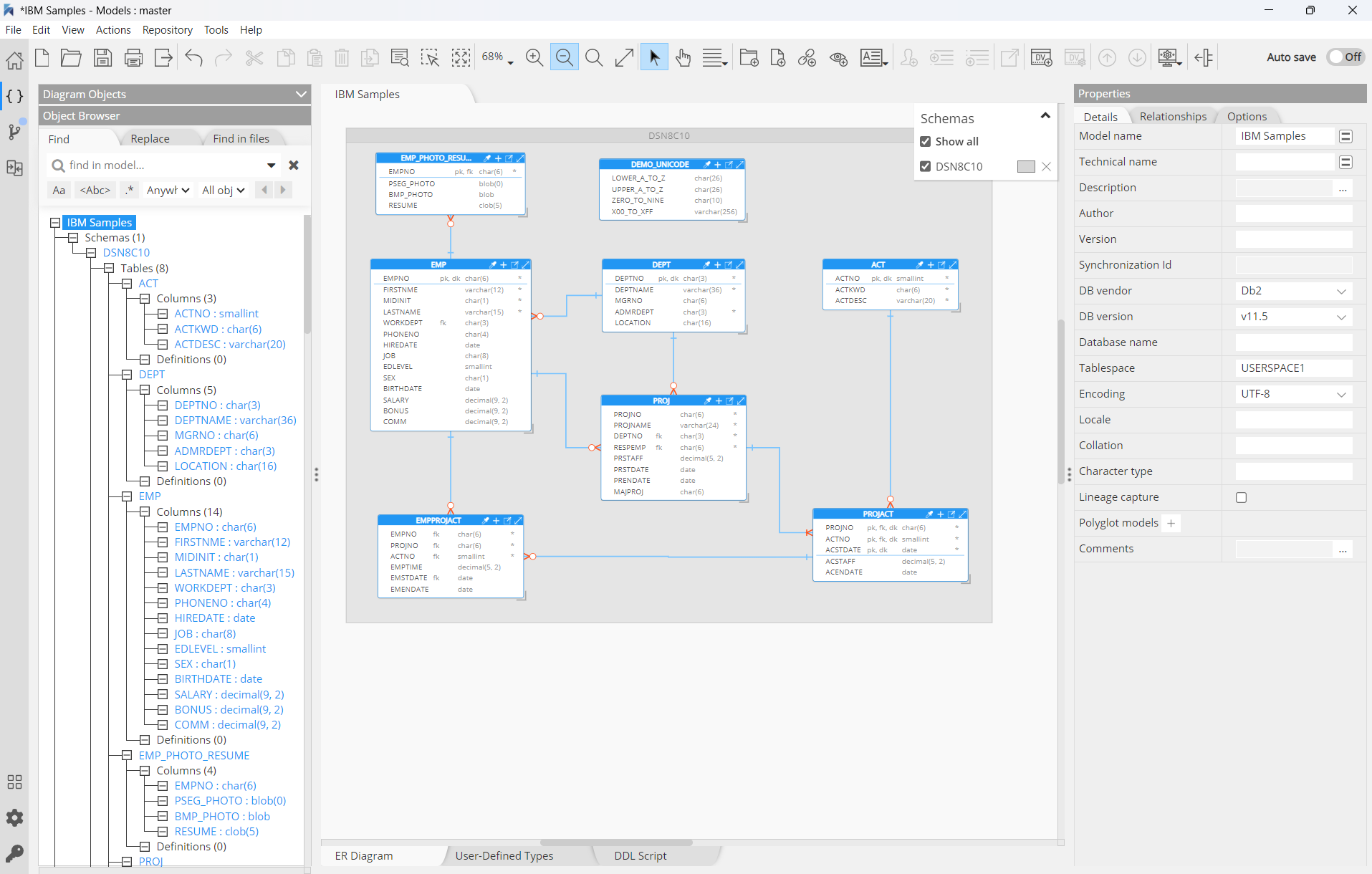Open the Encoding dropdown
1372x874 pixels.
click(x=1293, y=394)
